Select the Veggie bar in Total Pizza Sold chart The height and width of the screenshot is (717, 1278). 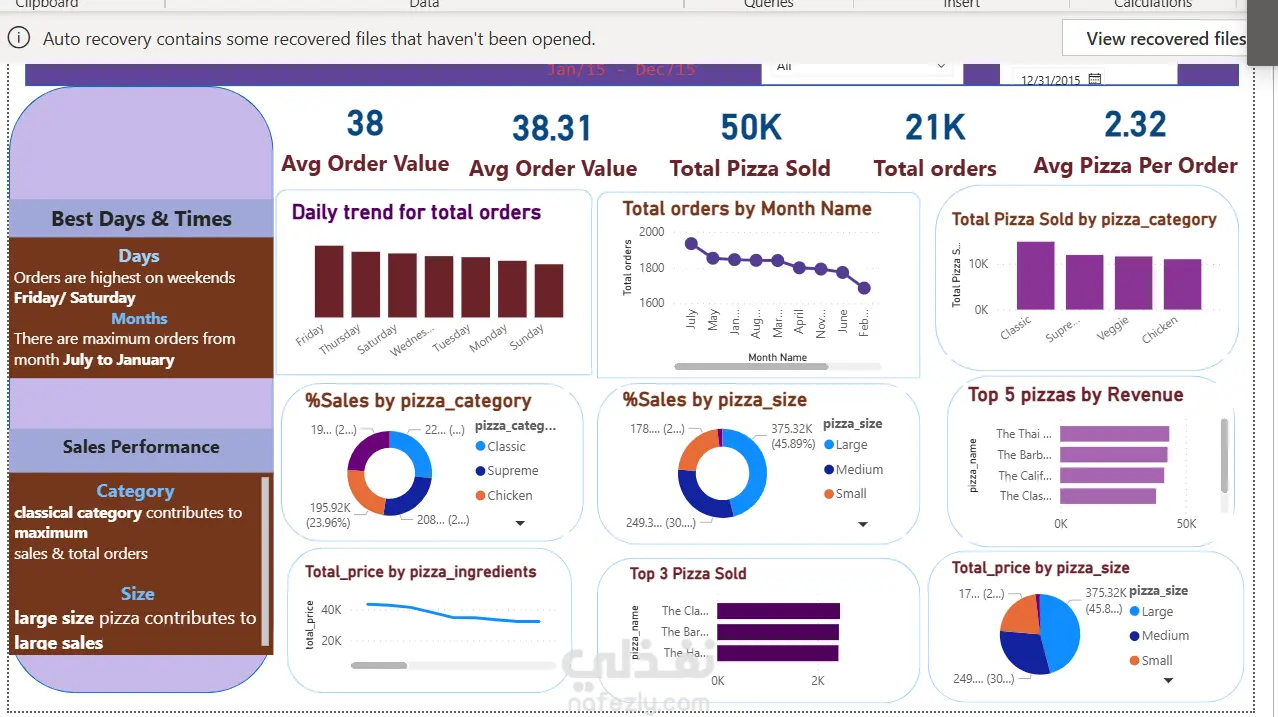tap(1134, 284)
